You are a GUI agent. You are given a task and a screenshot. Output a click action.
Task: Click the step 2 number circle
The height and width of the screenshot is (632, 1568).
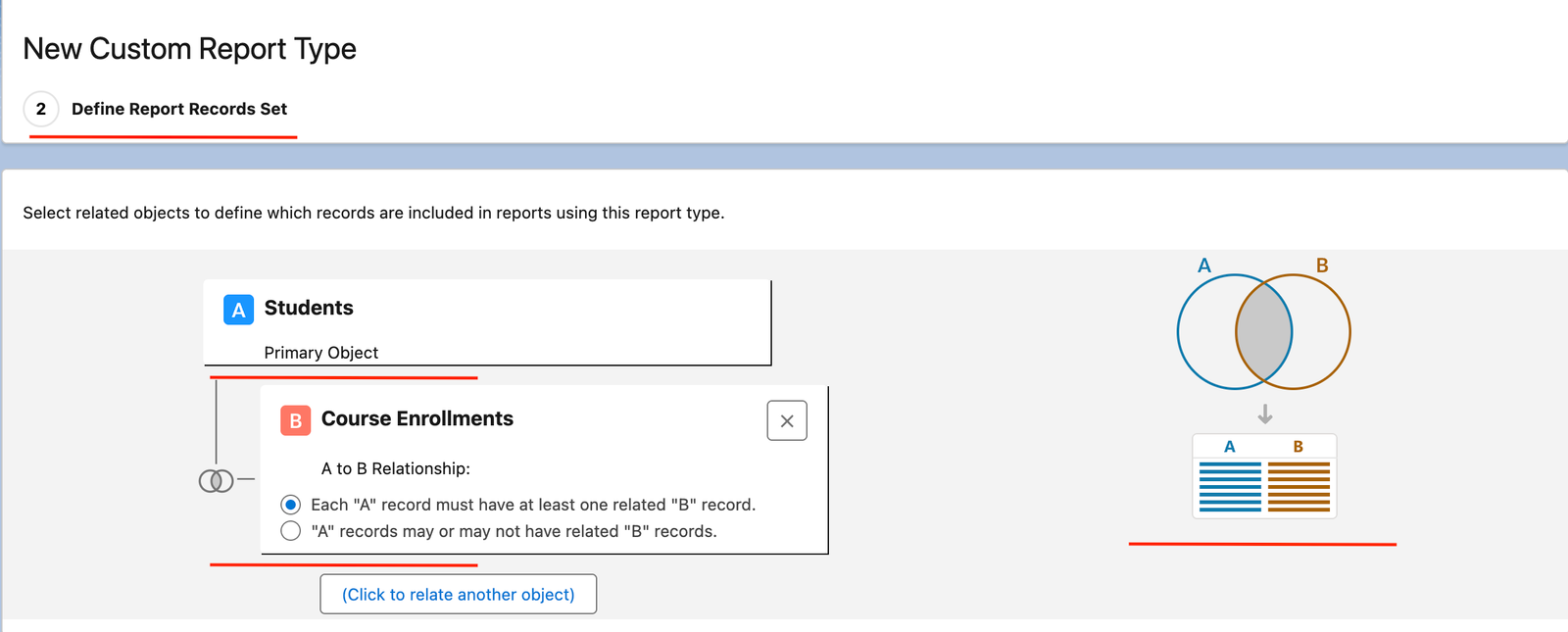pos(41,109)
